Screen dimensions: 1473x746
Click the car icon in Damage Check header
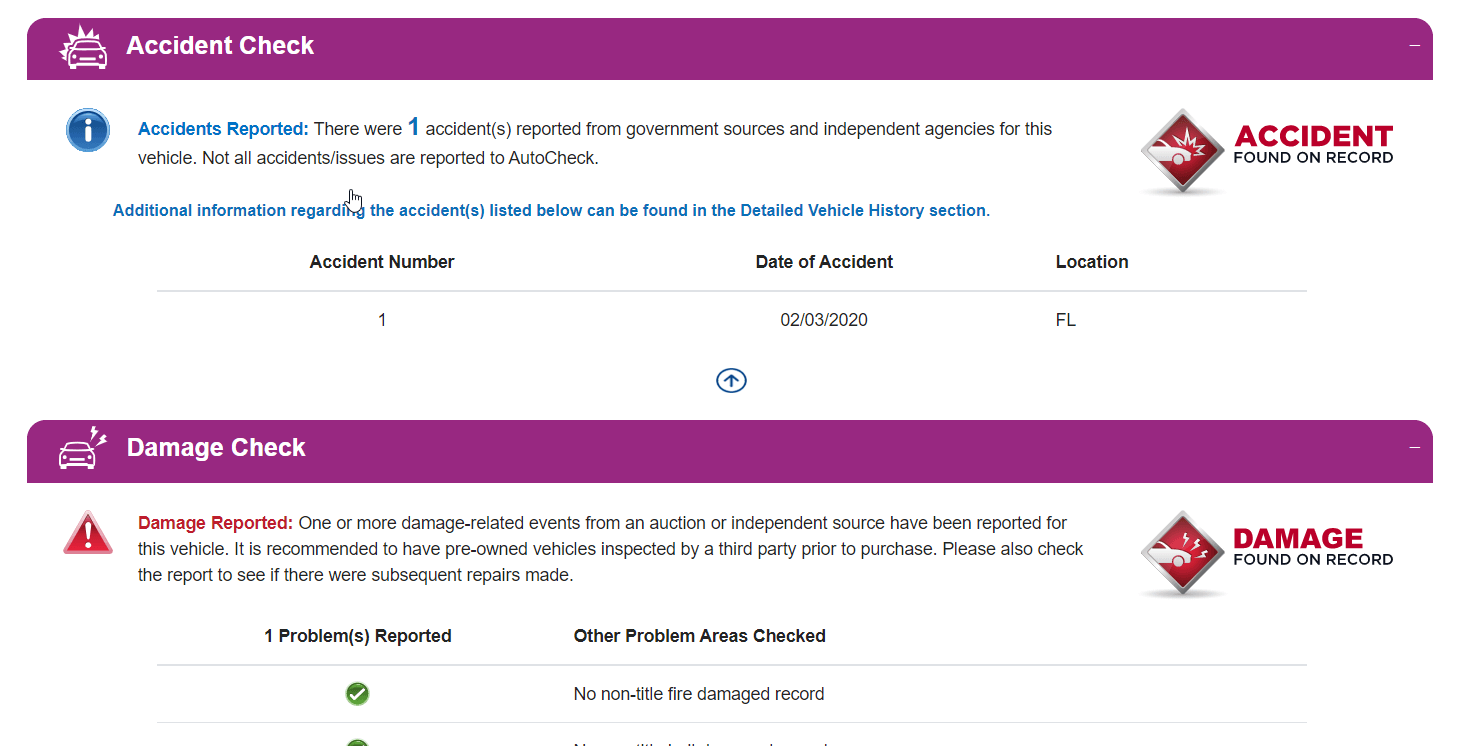tap(83, 449)
